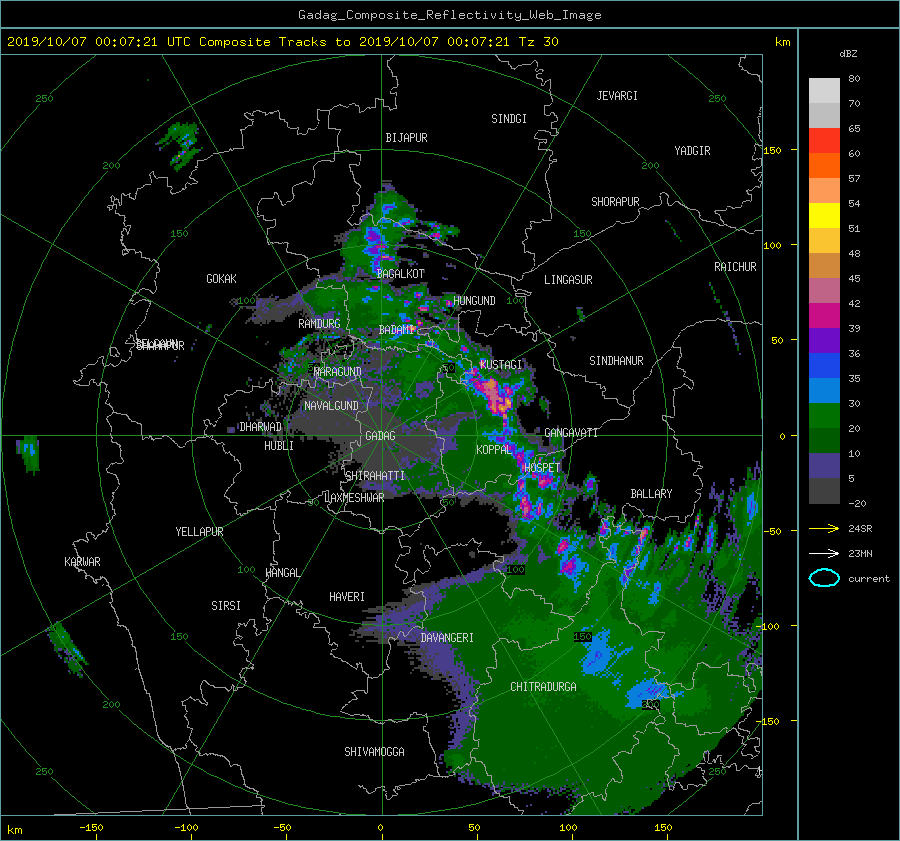900x841 pixels.
Task: Click the NARAGUND city label
Action: click(x=338, y=371)
